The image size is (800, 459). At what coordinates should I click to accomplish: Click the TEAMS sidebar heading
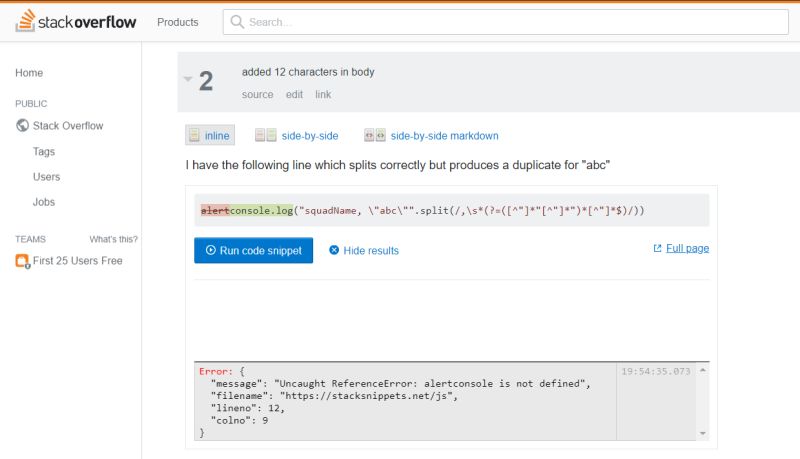(x=30, y=239)
